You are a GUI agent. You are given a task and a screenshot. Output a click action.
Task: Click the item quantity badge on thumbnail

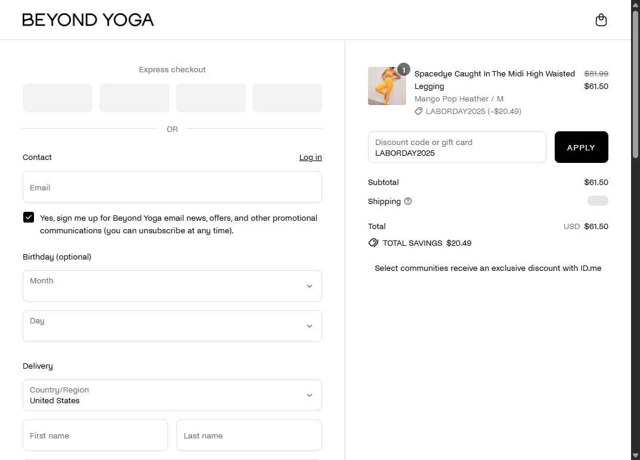(x=403, y=70)
